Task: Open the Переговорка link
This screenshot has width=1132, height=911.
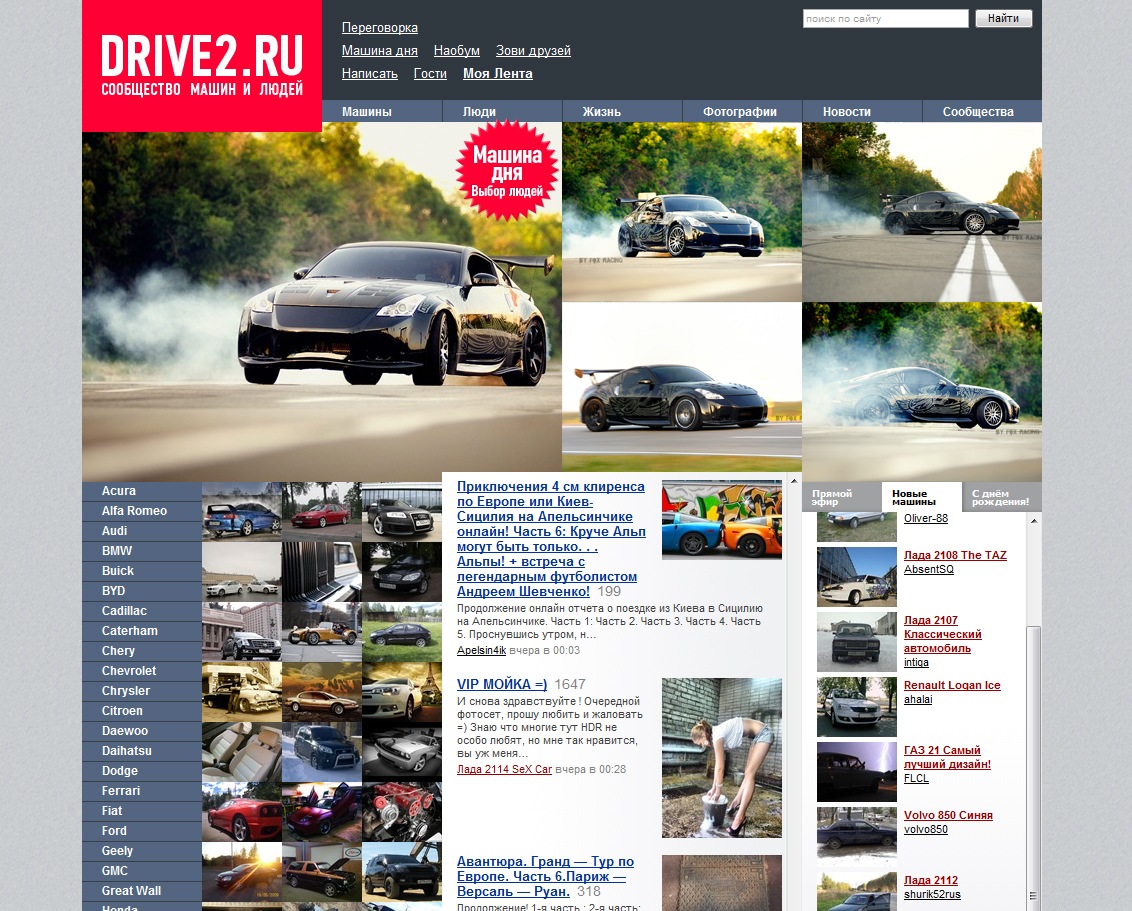Action: coord(380,27)
